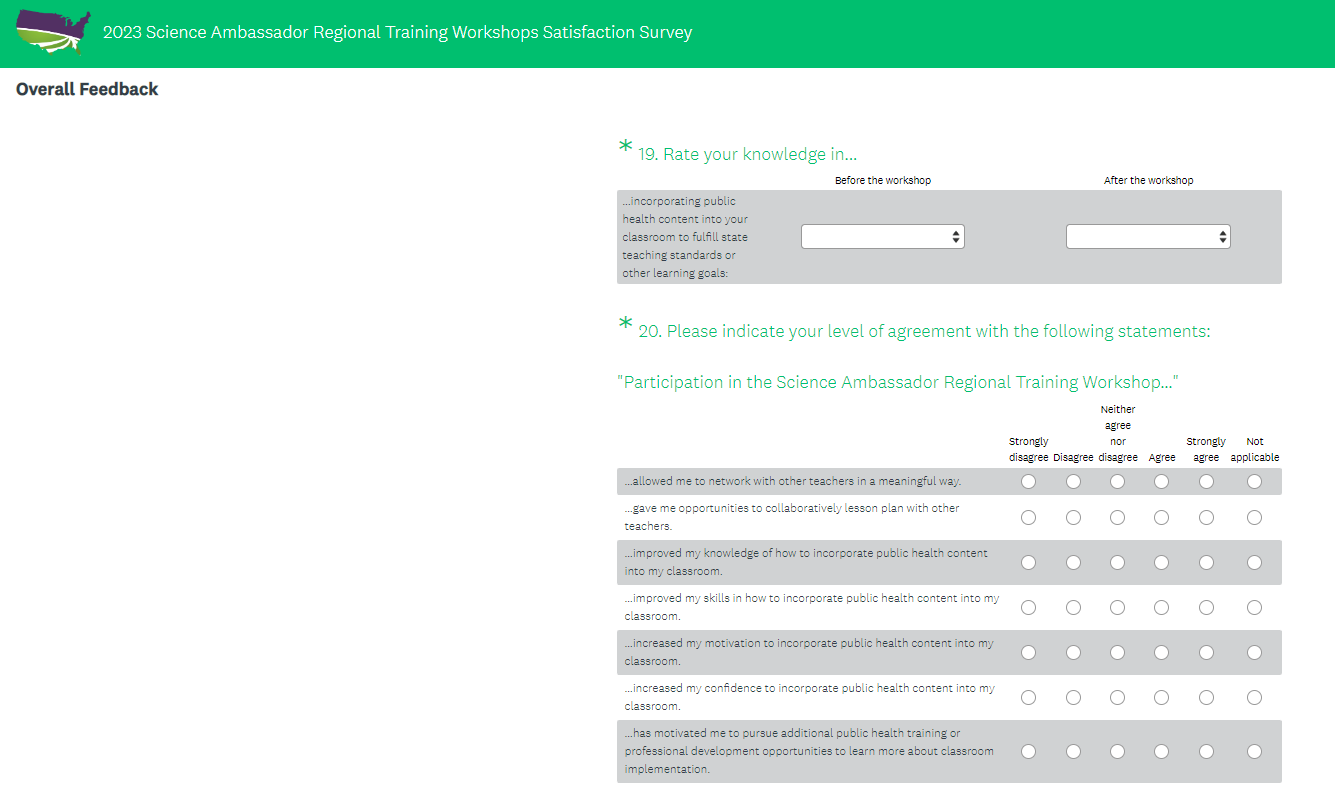Image resolution: width=1335 pixels, height=806 pixels.
Task: Select 'Neither agree nor disagree' for additional training row
Action: click(x=1117, y=752)
